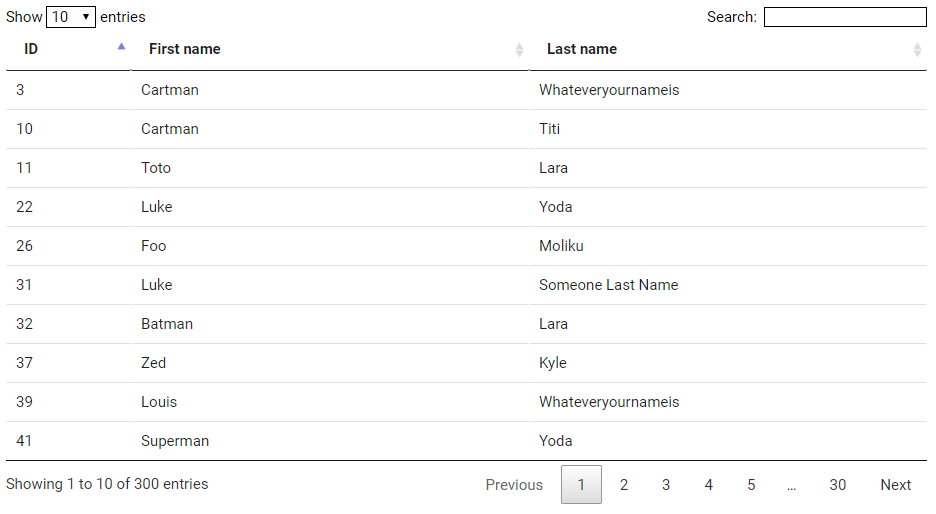Click the Next page button
Screen dimensions: 936x514
[x=895, y=485]
